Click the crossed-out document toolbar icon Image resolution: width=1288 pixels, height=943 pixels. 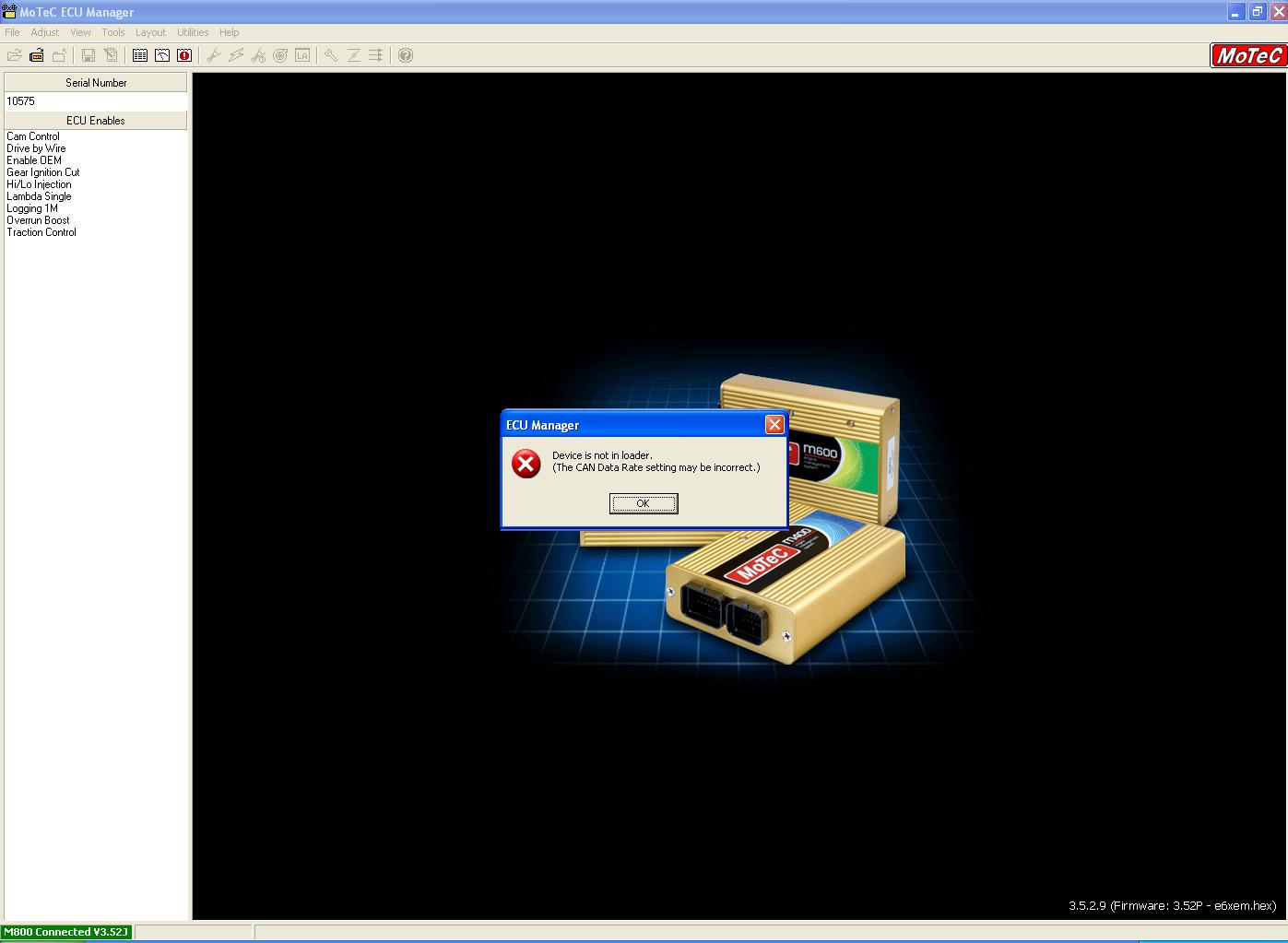[111, 55]
